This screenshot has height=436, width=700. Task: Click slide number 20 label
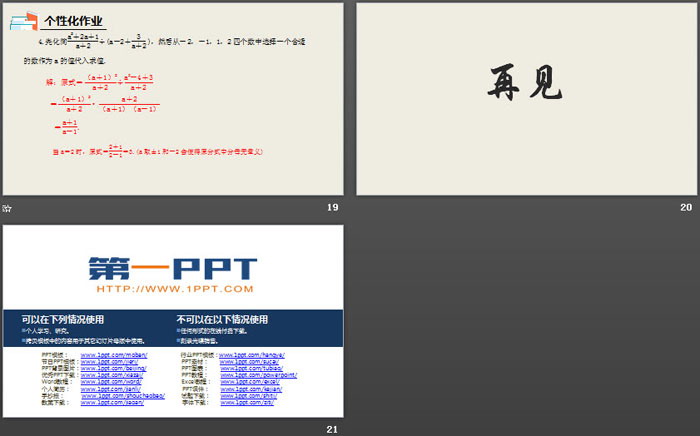tap(685, 207)
